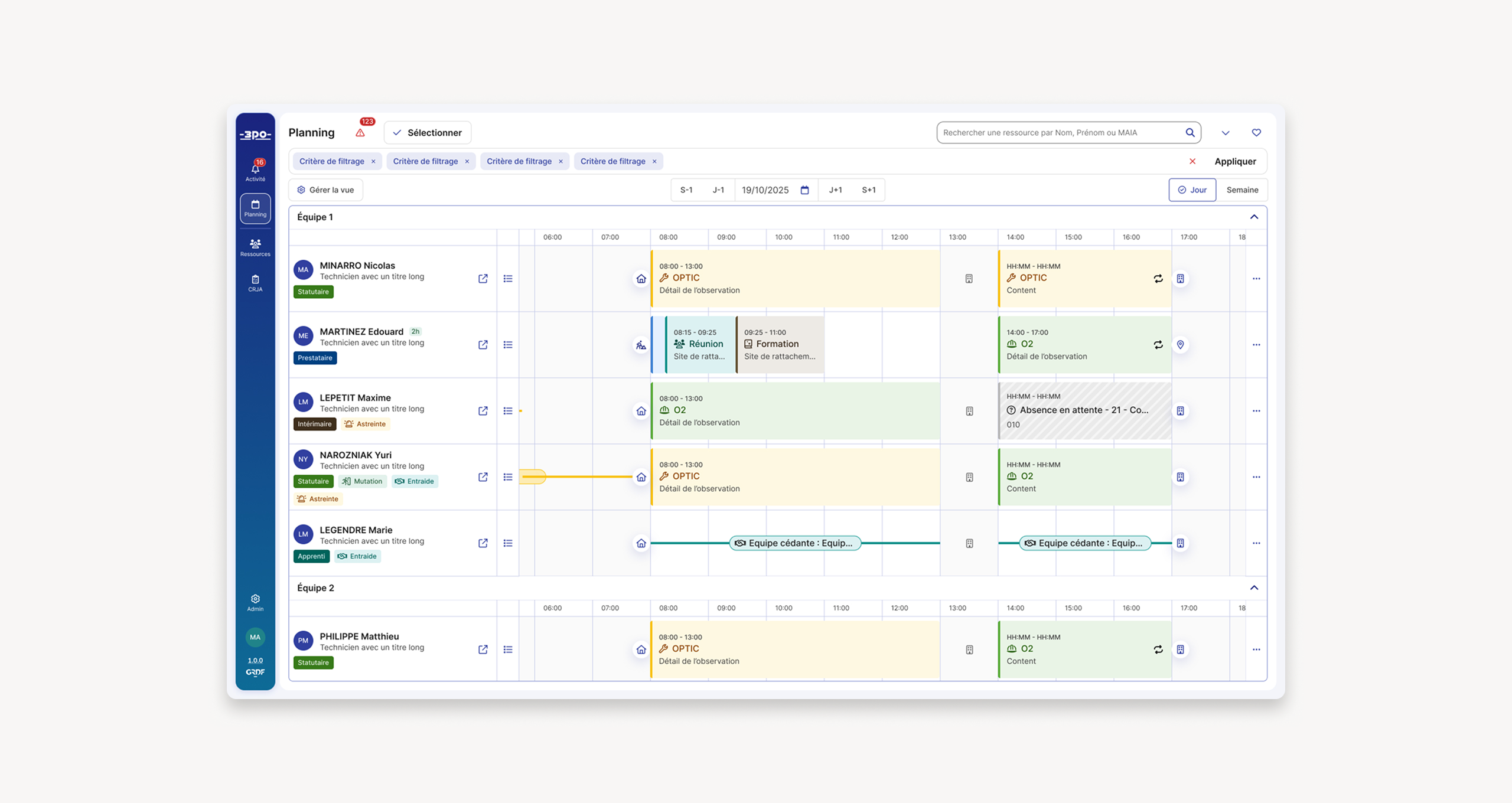The height and width of the screenshot is (803, 1512).
Task: Click the 3PO logo at sidebar top
Action: click(255, 135)
